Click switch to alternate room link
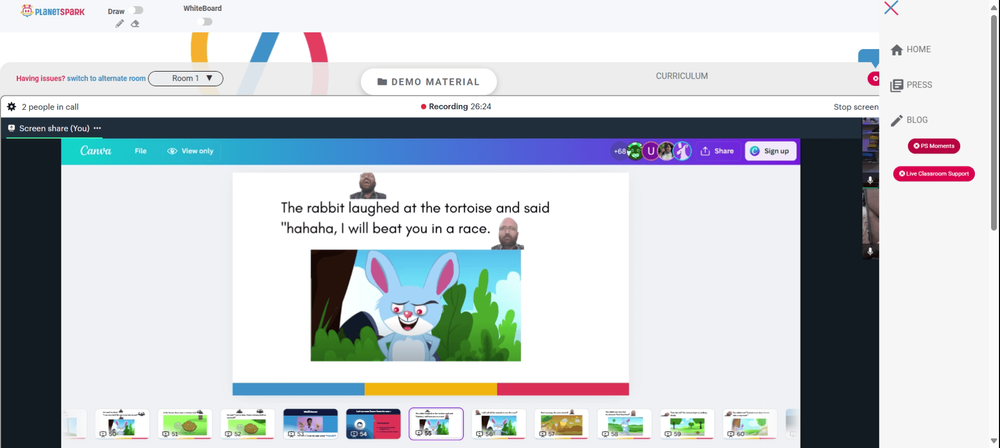This screenshot has width=1000, height=448. tap(107, 78)
